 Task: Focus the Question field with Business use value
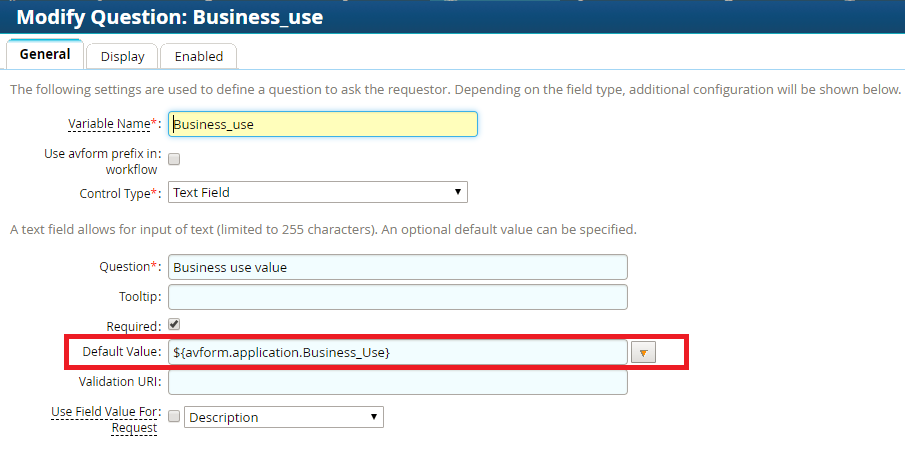pyautogui.click(x=397, y=267)
